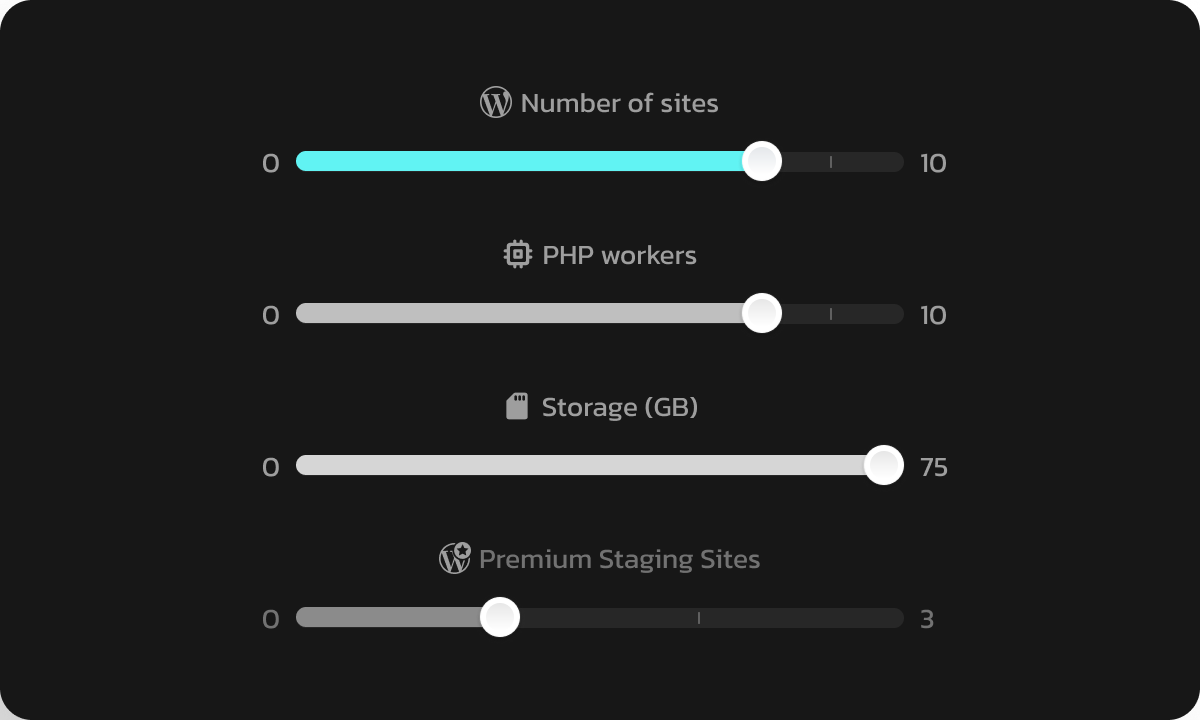This screenshot has height=720, width=1200.
Task: Click the maximum value 3 for Staging Sites
Action: click(x=927, y=620)
